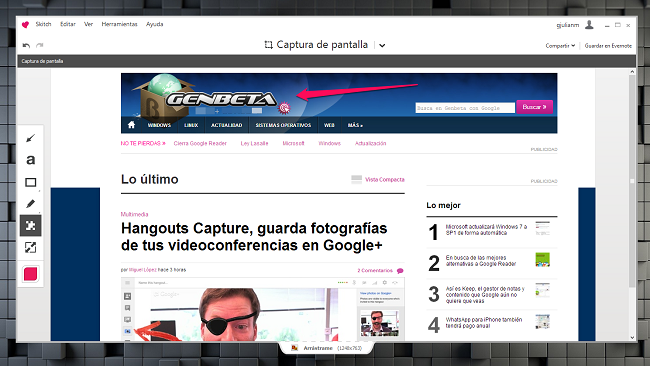650x366 pixels.
Task: Click the author Miguel López link
Action: (143, 270)
